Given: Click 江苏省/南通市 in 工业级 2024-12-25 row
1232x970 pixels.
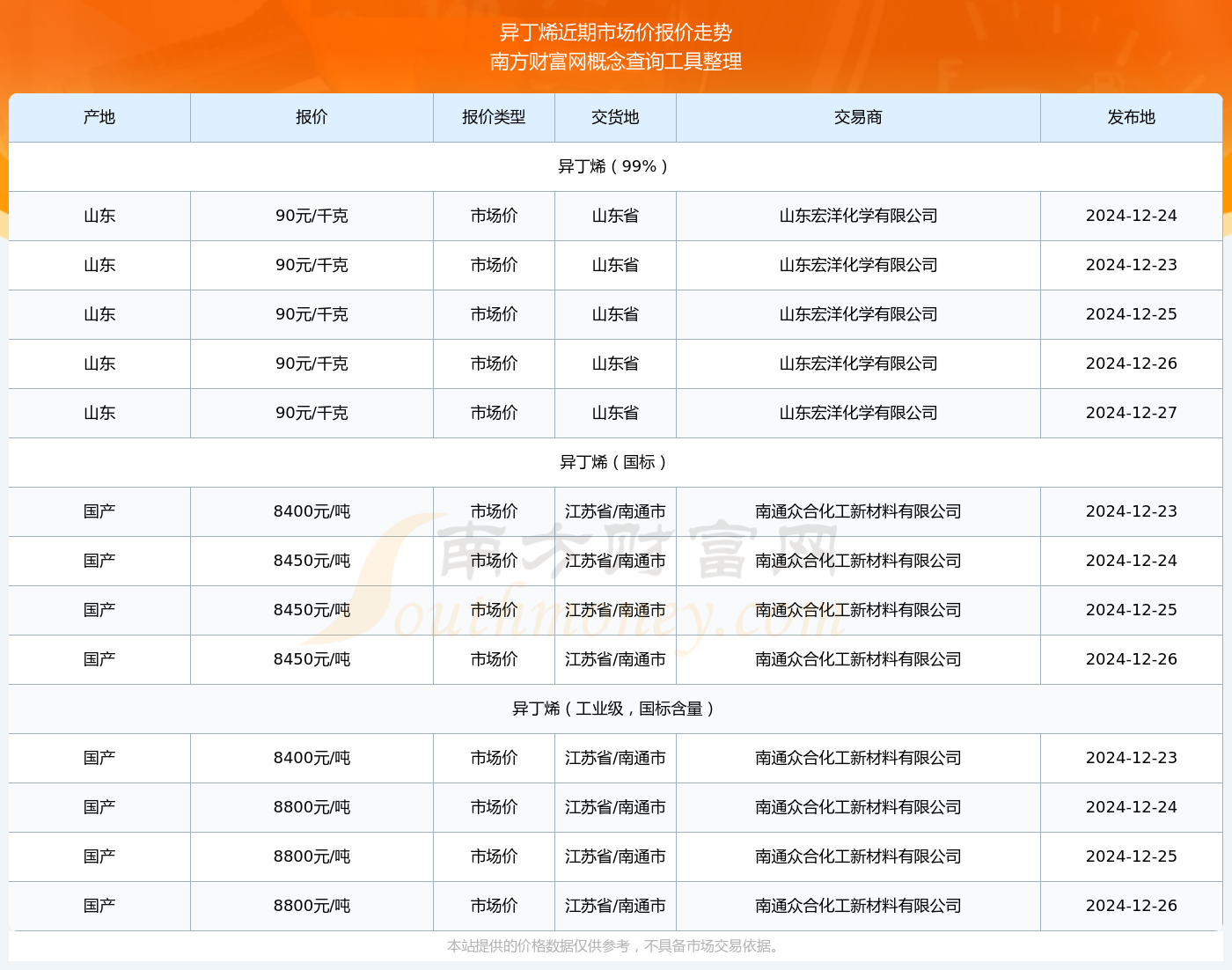Looking at the screenshot, I should tap(615, 856).
